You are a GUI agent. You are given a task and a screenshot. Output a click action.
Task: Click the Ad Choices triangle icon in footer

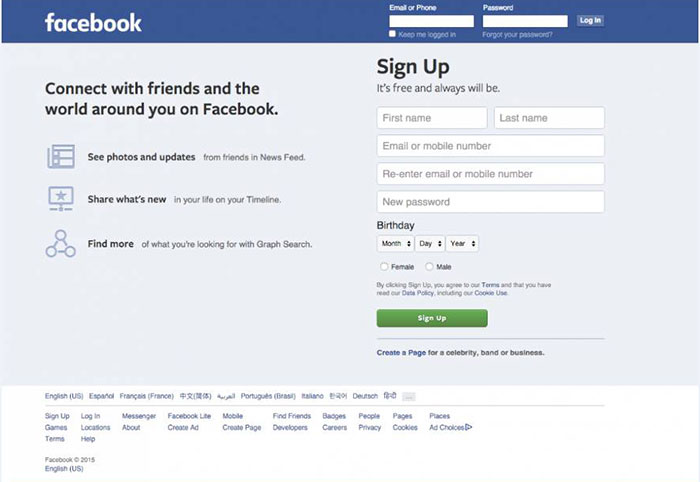click(x=468, y=427)
